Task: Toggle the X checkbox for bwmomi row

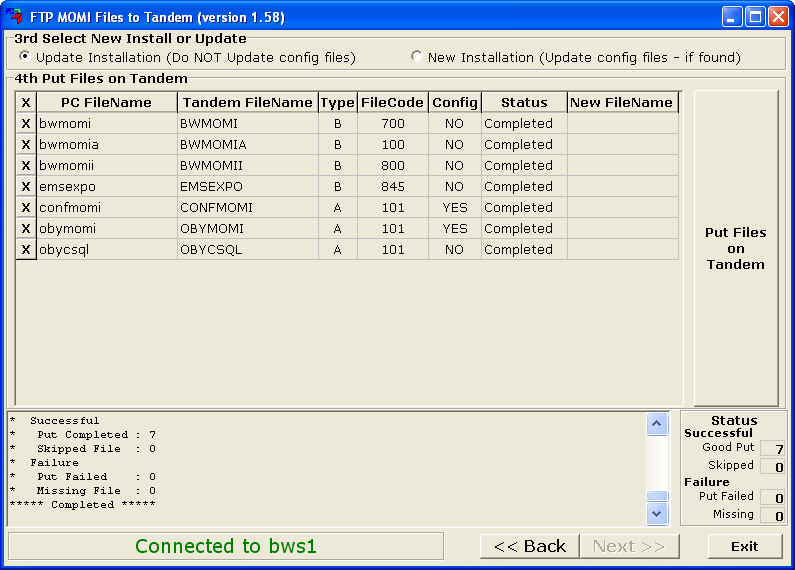Action: (26, 124)
